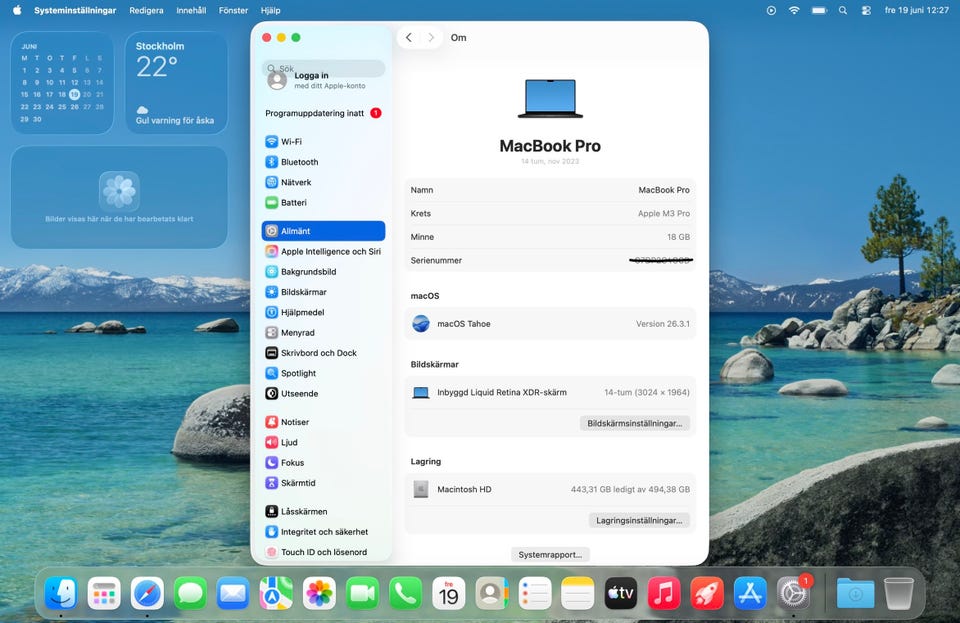Open Bluetooth settings in sidebar

[x=323, y=162]
